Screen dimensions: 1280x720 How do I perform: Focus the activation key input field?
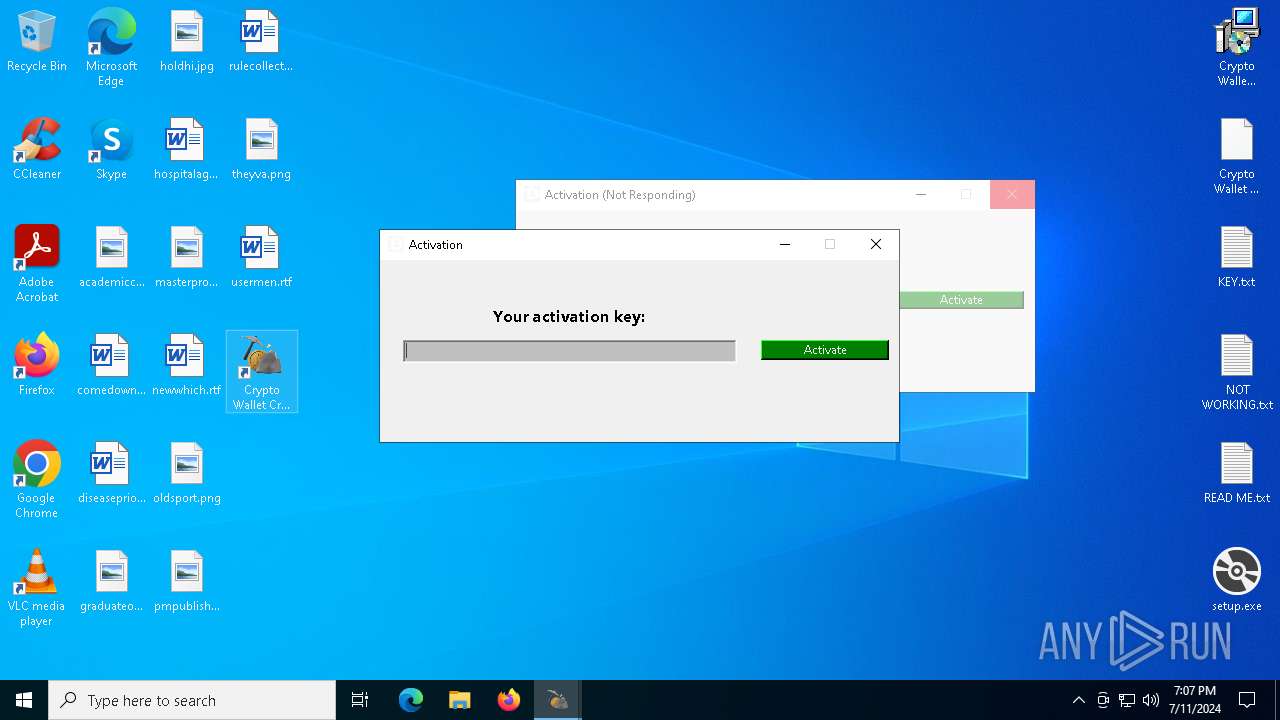click(569, 351)
